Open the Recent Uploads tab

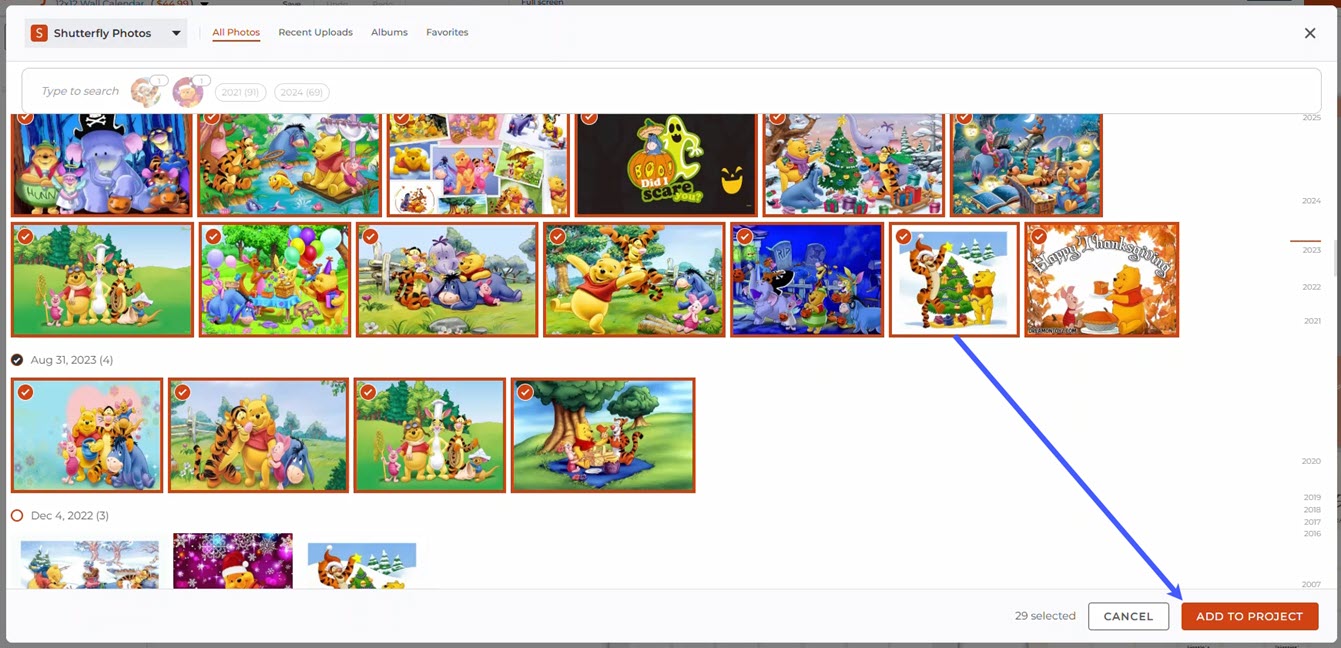[x=315, y=32]
